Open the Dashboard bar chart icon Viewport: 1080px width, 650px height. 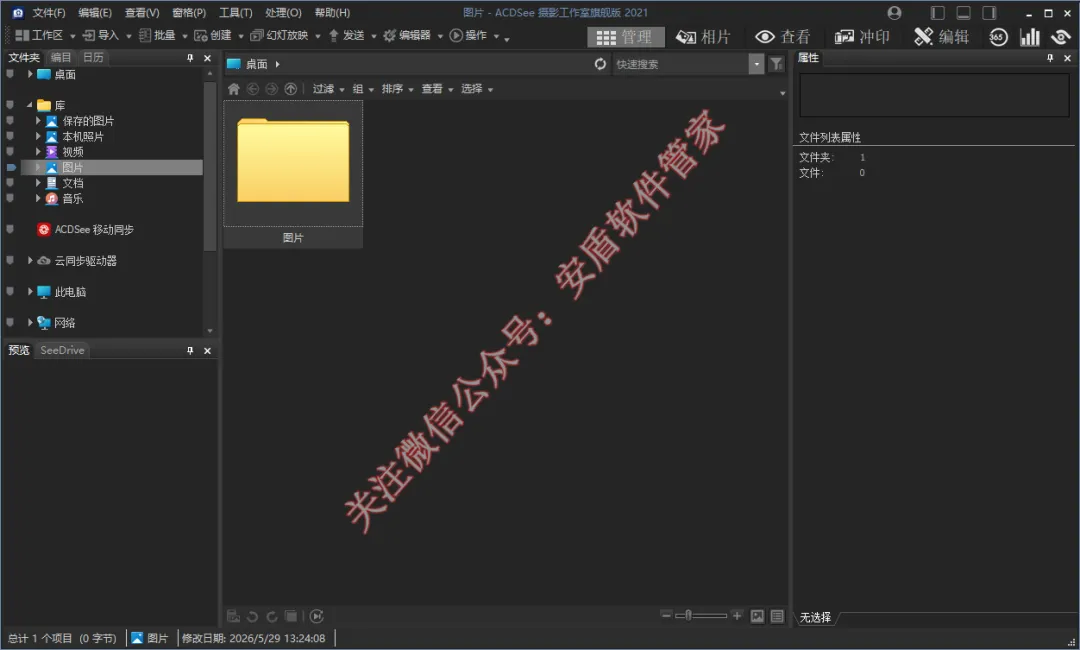(1030, 37)
